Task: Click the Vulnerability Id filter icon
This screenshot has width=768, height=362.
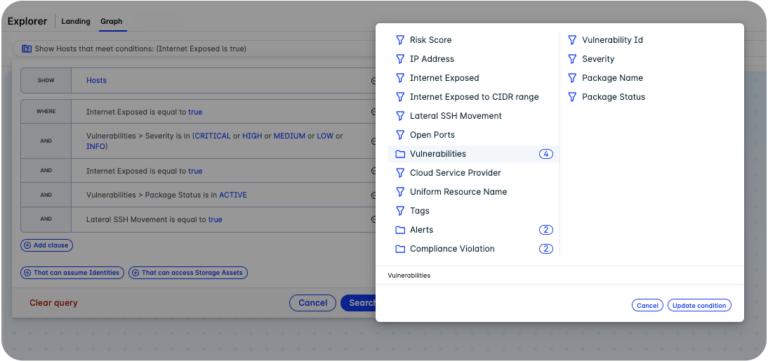Action: pos(572,40)
